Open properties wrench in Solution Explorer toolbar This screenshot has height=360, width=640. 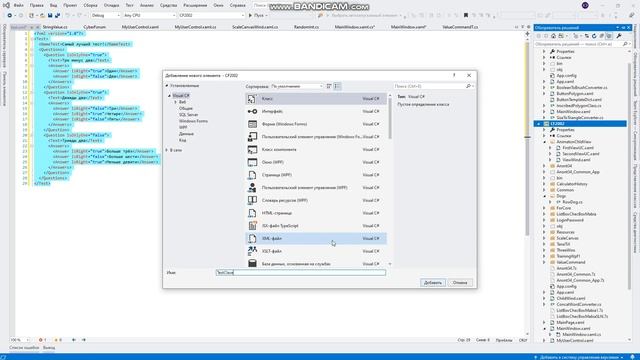tap(619, 36)
